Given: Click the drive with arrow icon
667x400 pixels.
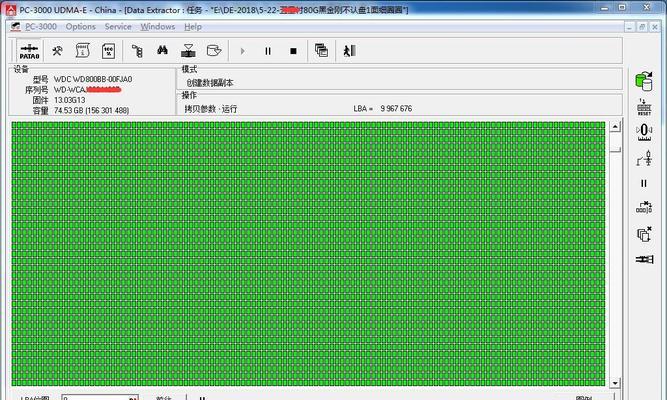Looking at the screenshot, I should click(214, 51).
